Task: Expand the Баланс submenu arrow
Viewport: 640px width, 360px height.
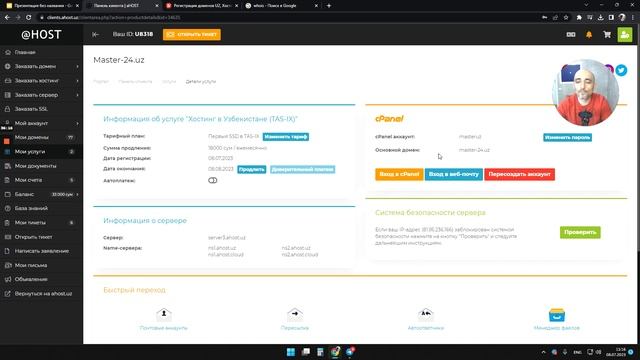Action: 78,194
